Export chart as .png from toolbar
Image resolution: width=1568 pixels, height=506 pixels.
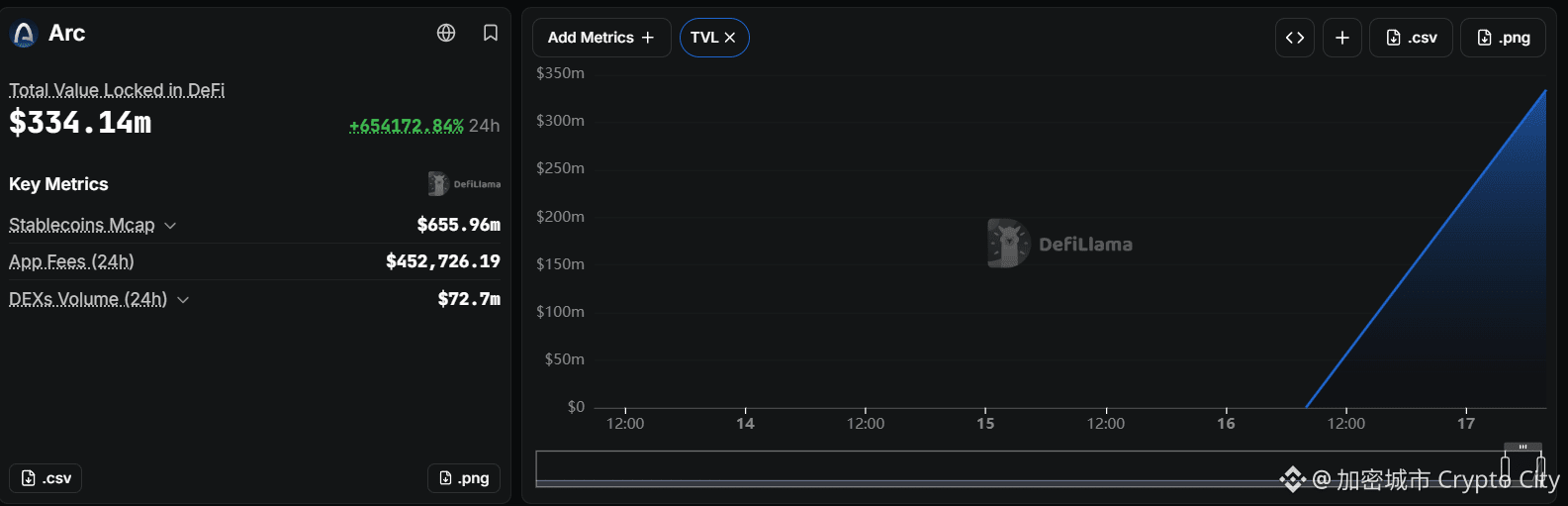pyautogui.click(x=1503, y=38)
